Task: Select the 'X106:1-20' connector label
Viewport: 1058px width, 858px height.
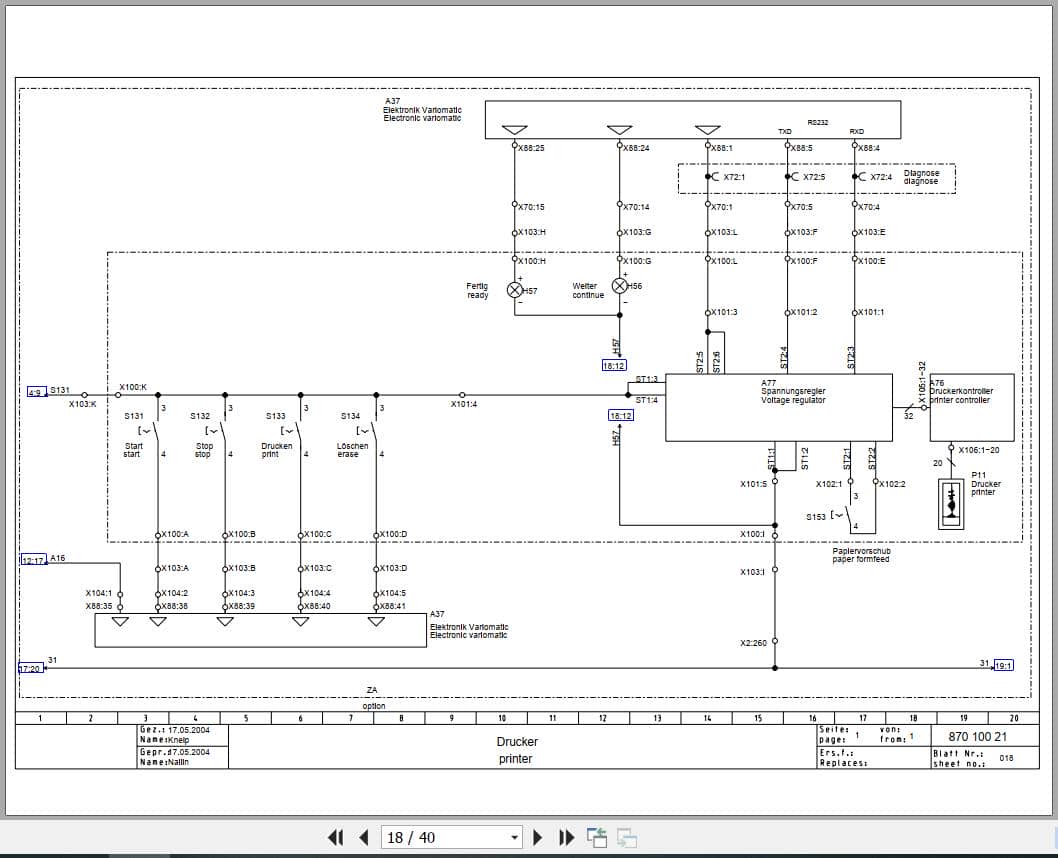Action: pyautogui.click(x=978, y=450)
